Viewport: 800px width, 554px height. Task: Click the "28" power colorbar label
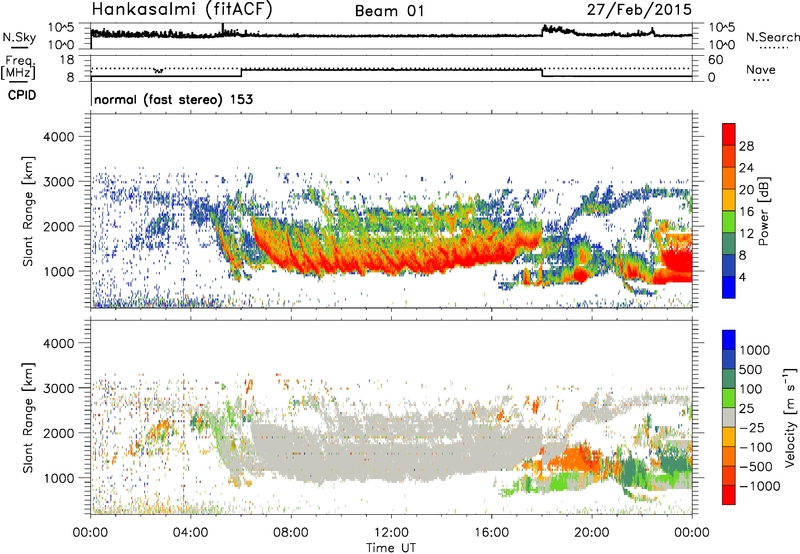coord(746,146)
